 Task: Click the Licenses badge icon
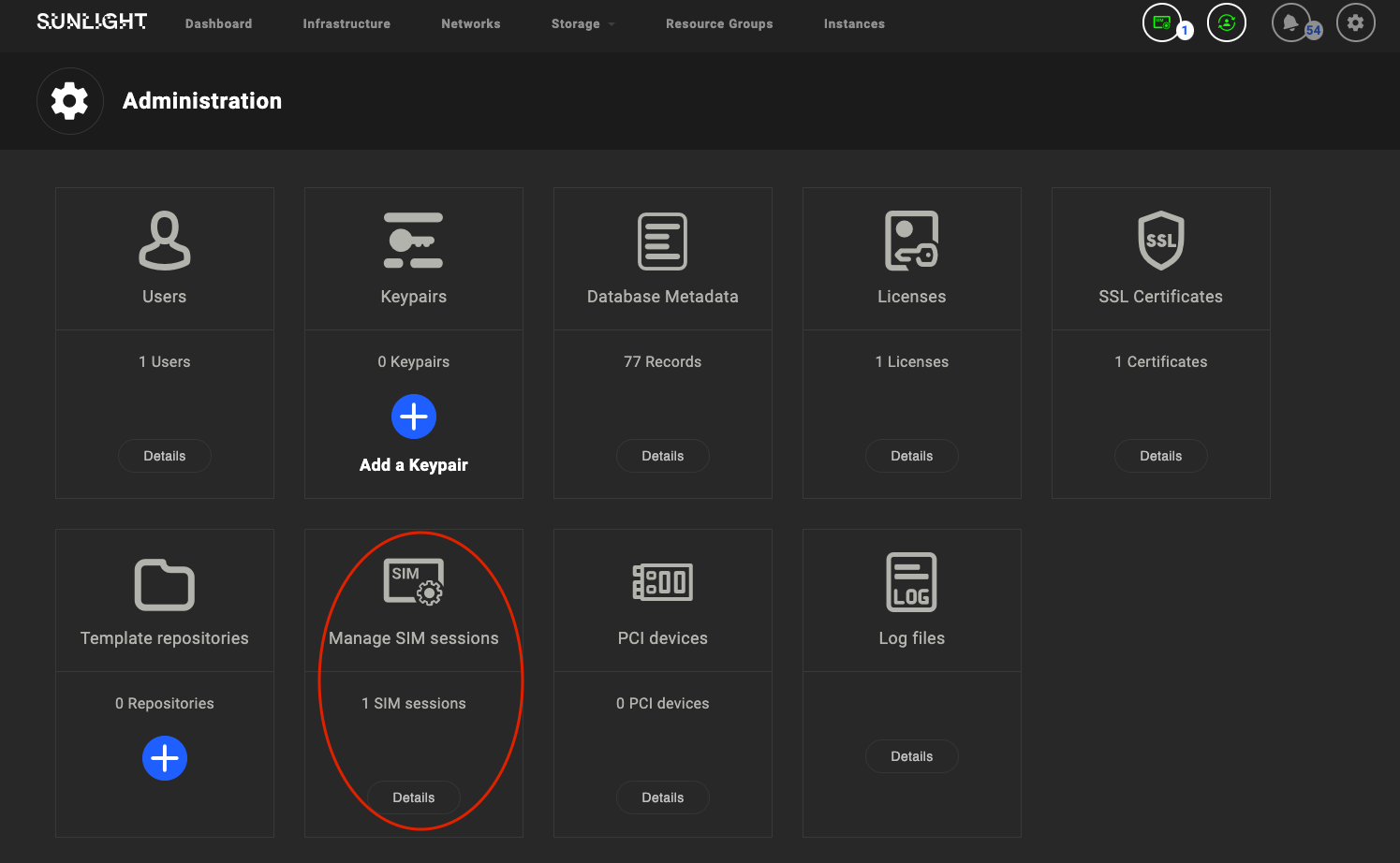pos(912,241)
